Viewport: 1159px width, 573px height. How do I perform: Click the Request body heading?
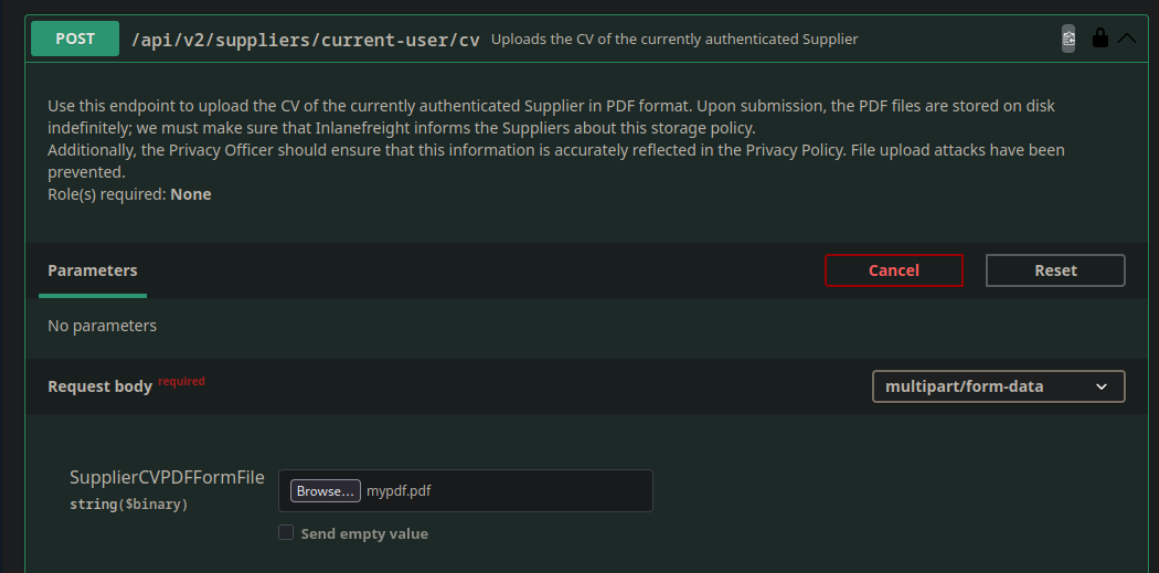(x=100, y=386)
